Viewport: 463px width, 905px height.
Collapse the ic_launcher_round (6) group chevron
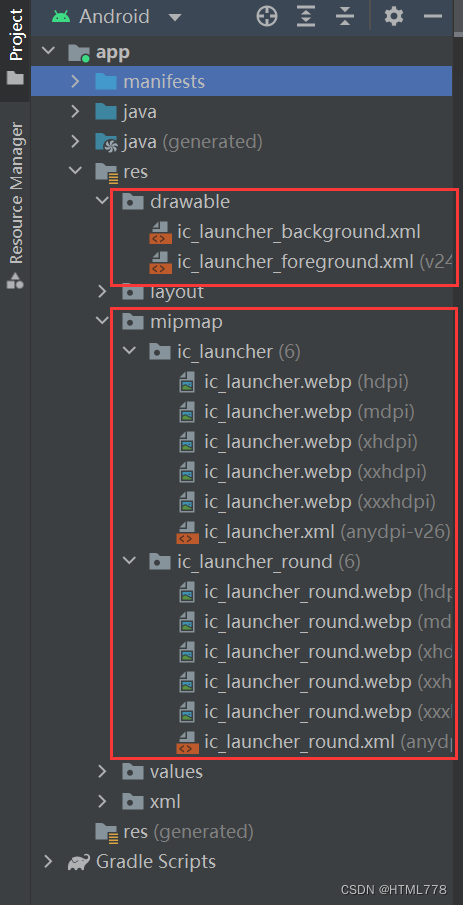pyautogui.click(x=130, y=561)
